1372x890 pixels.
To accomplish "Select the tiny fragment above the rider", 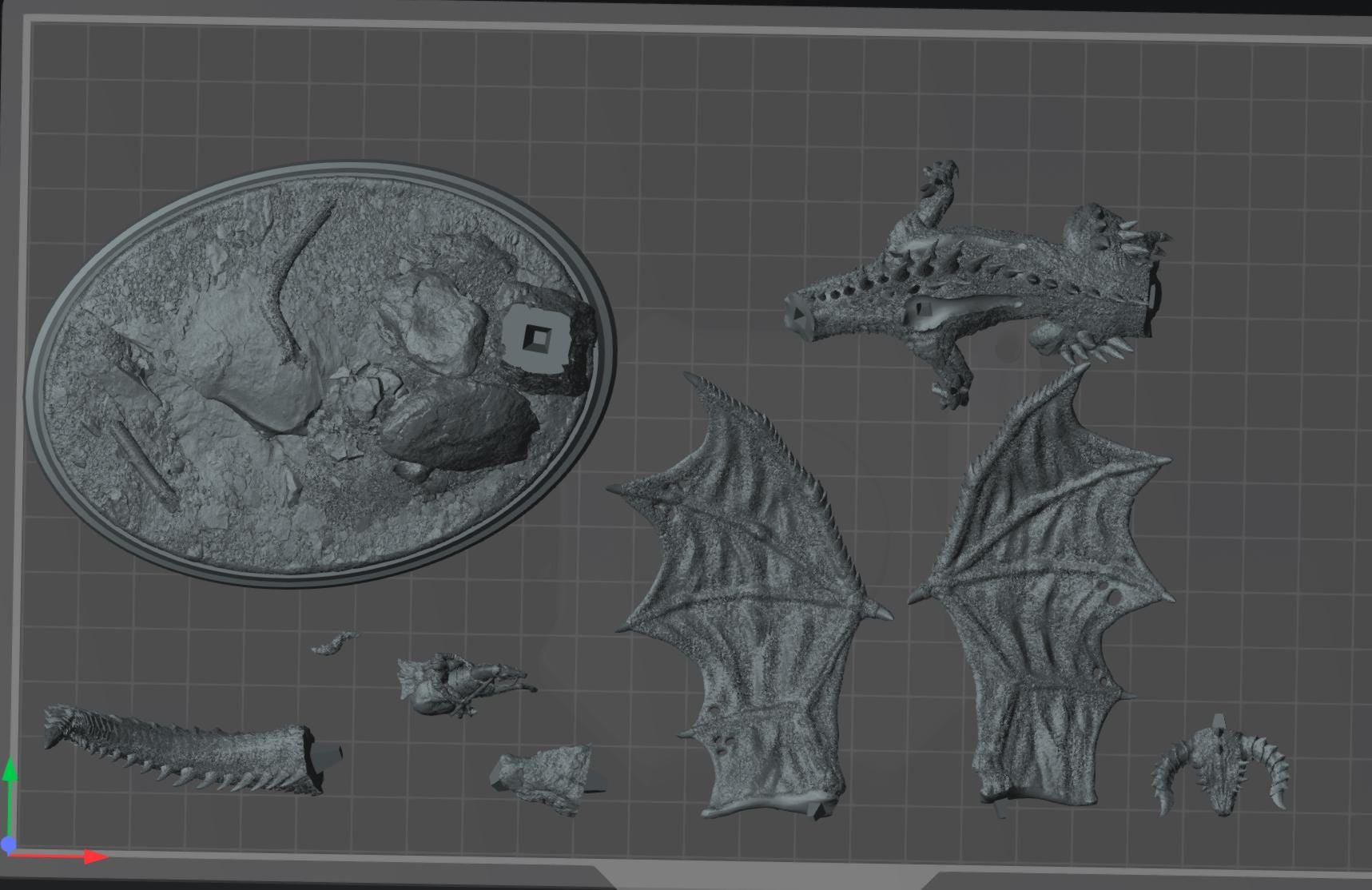I will [336, 642].
